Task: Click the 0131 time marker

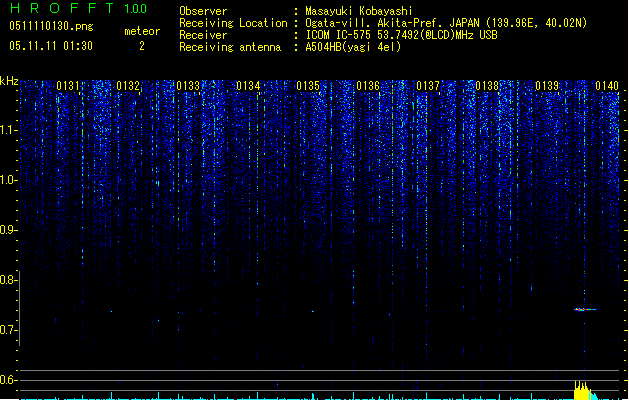Action: point(67,86)
